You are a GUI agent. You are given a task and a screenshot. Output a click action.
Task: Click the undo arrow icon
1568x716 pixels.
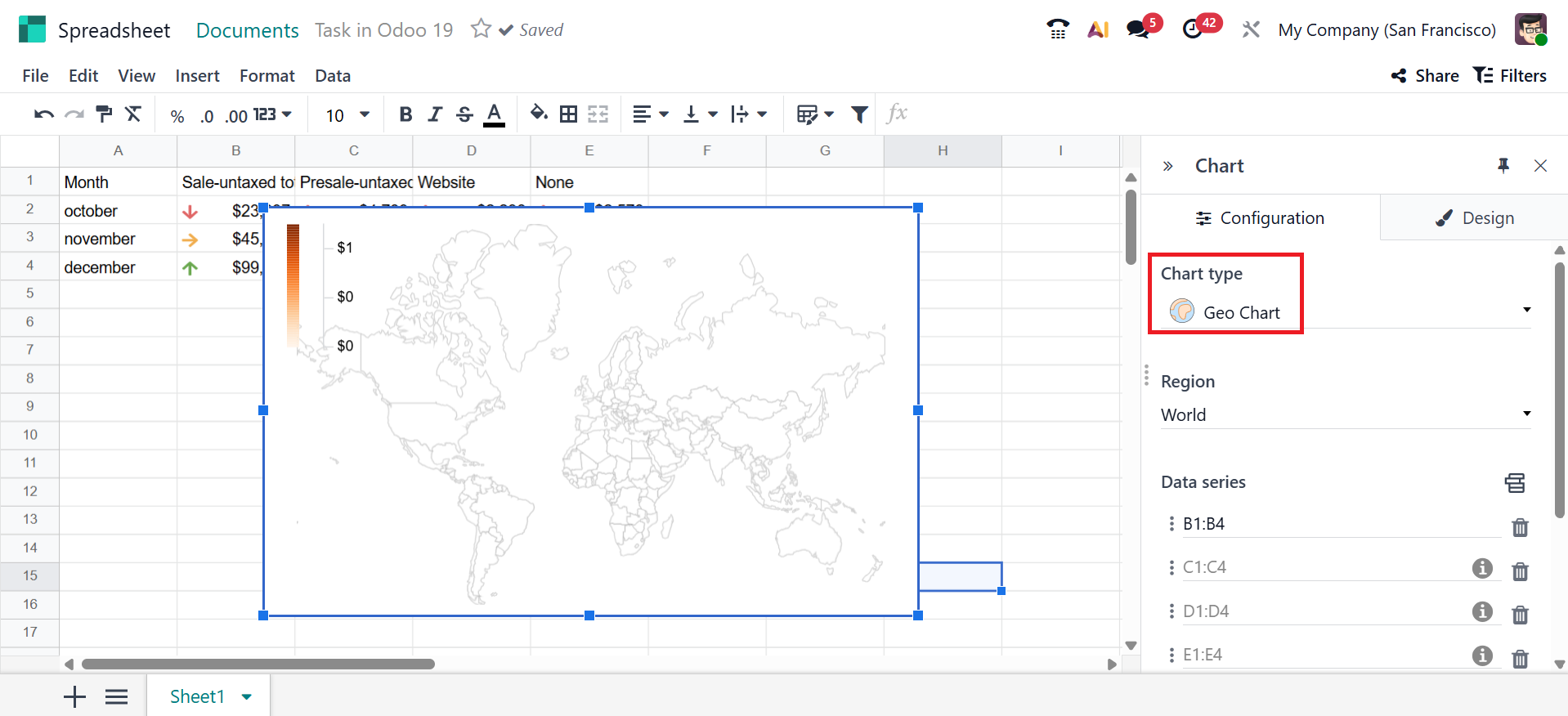(43, 114)
